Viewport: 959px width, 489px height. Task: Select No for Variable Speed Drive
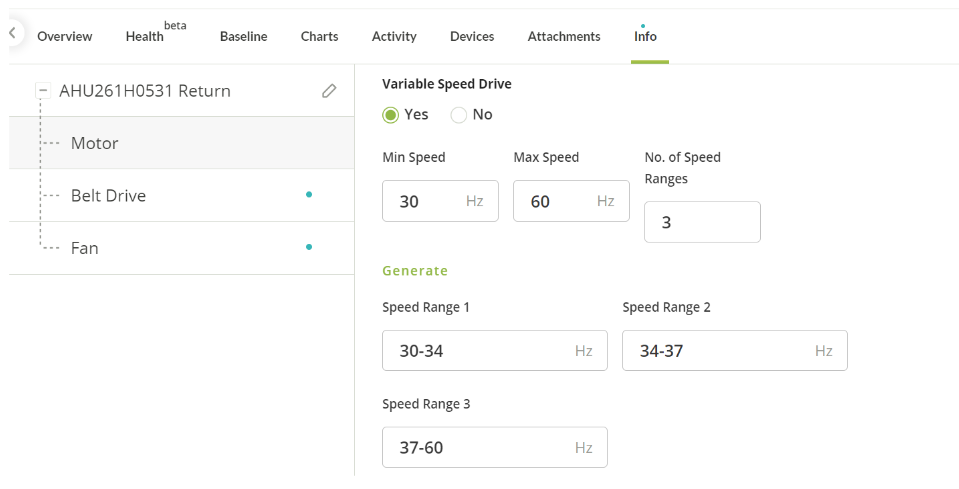coord(459,115)
